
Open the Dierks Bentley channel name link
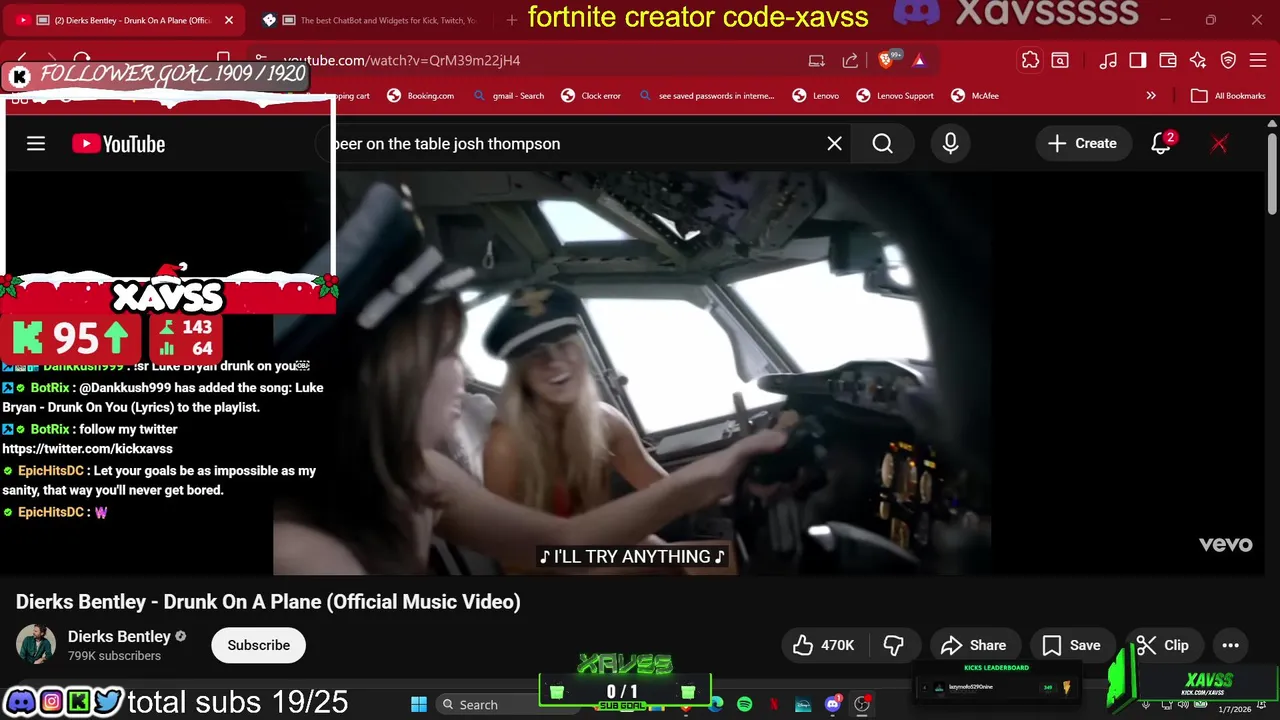pyautogui.click(x=119, y=637)
